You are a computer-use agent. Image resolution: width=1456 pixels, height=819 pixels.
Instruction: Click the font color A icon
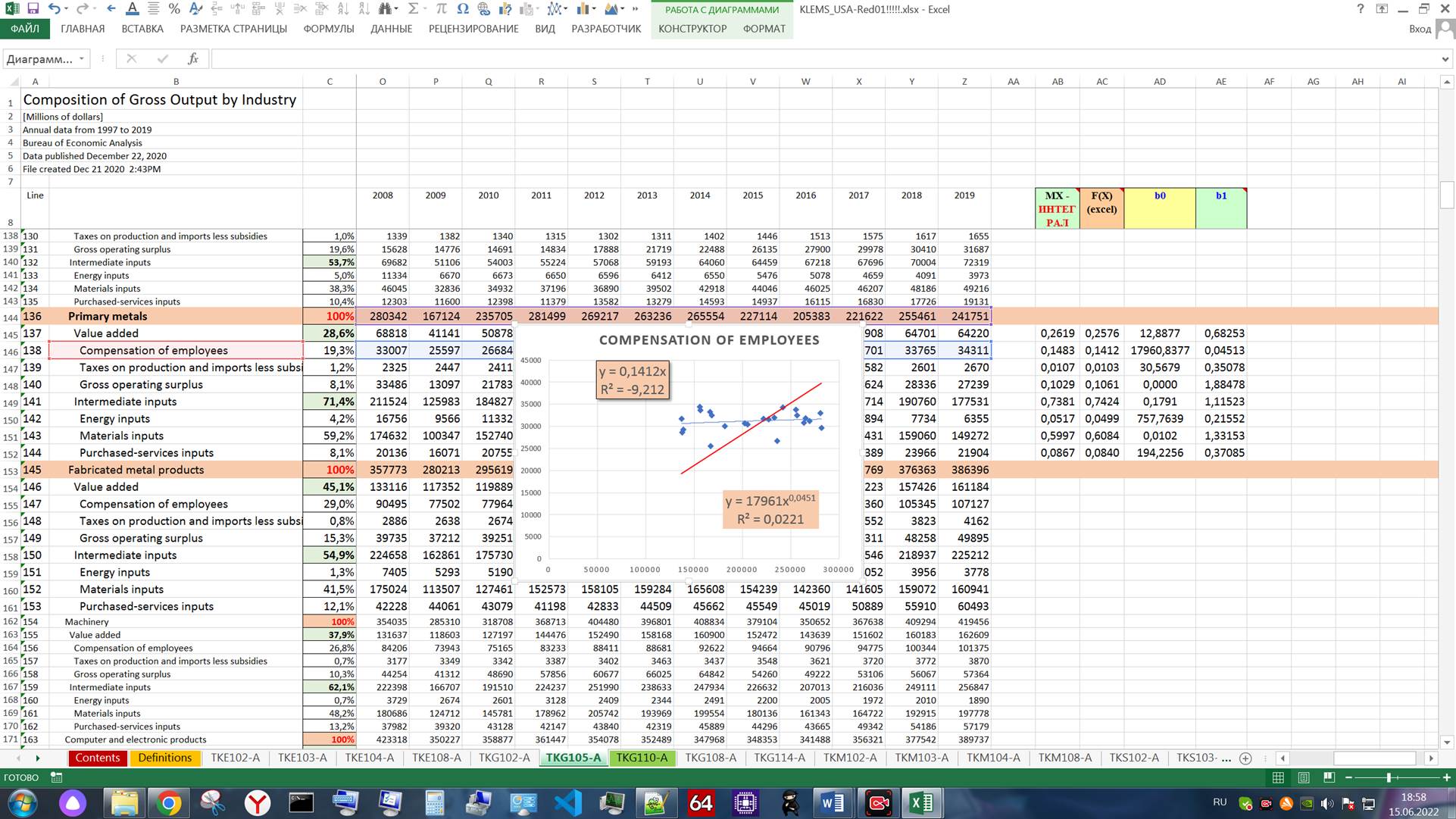point(132,9)
